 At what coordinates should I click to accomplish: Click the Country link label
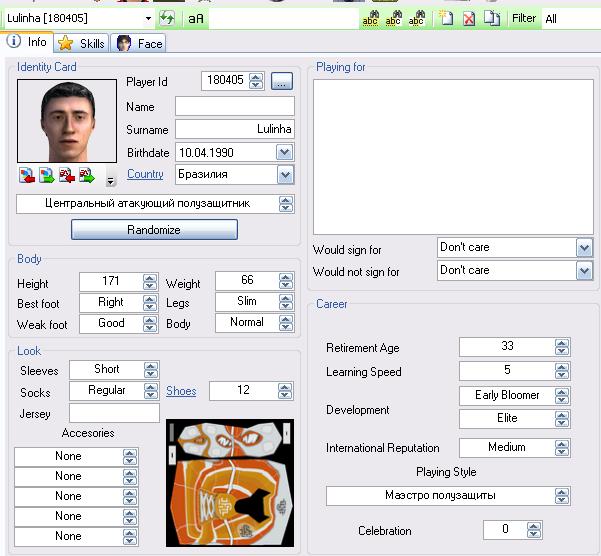[x=145, y=174]
